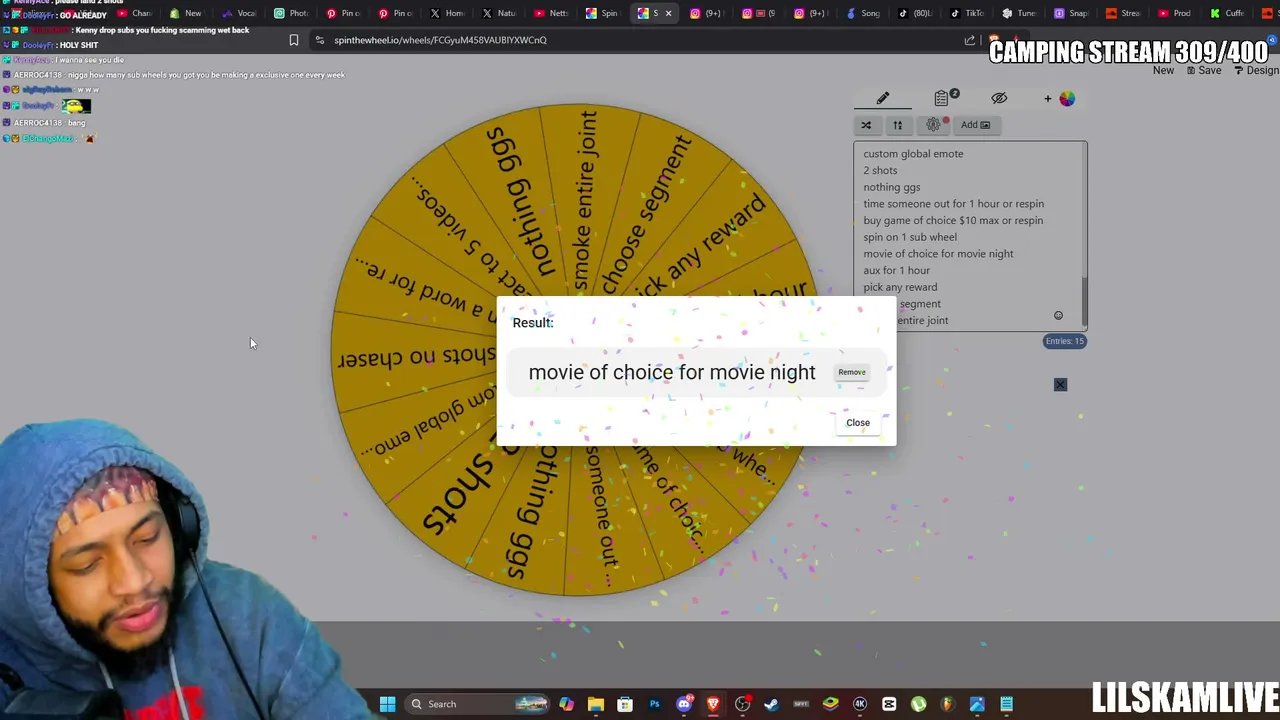Select entry '2 shots' in list

coord(880,170)
